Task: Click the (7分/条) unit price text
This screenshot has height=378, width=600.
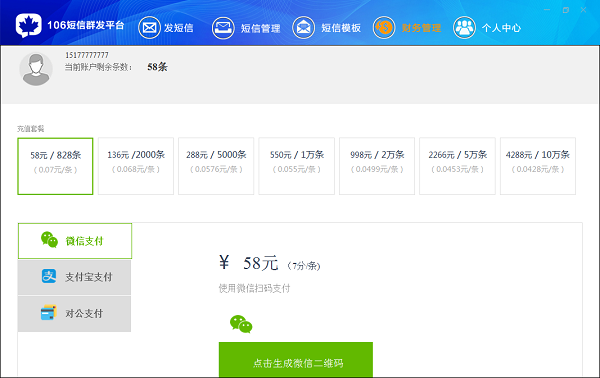Action: pyautogui.click(x=304, y=266)
